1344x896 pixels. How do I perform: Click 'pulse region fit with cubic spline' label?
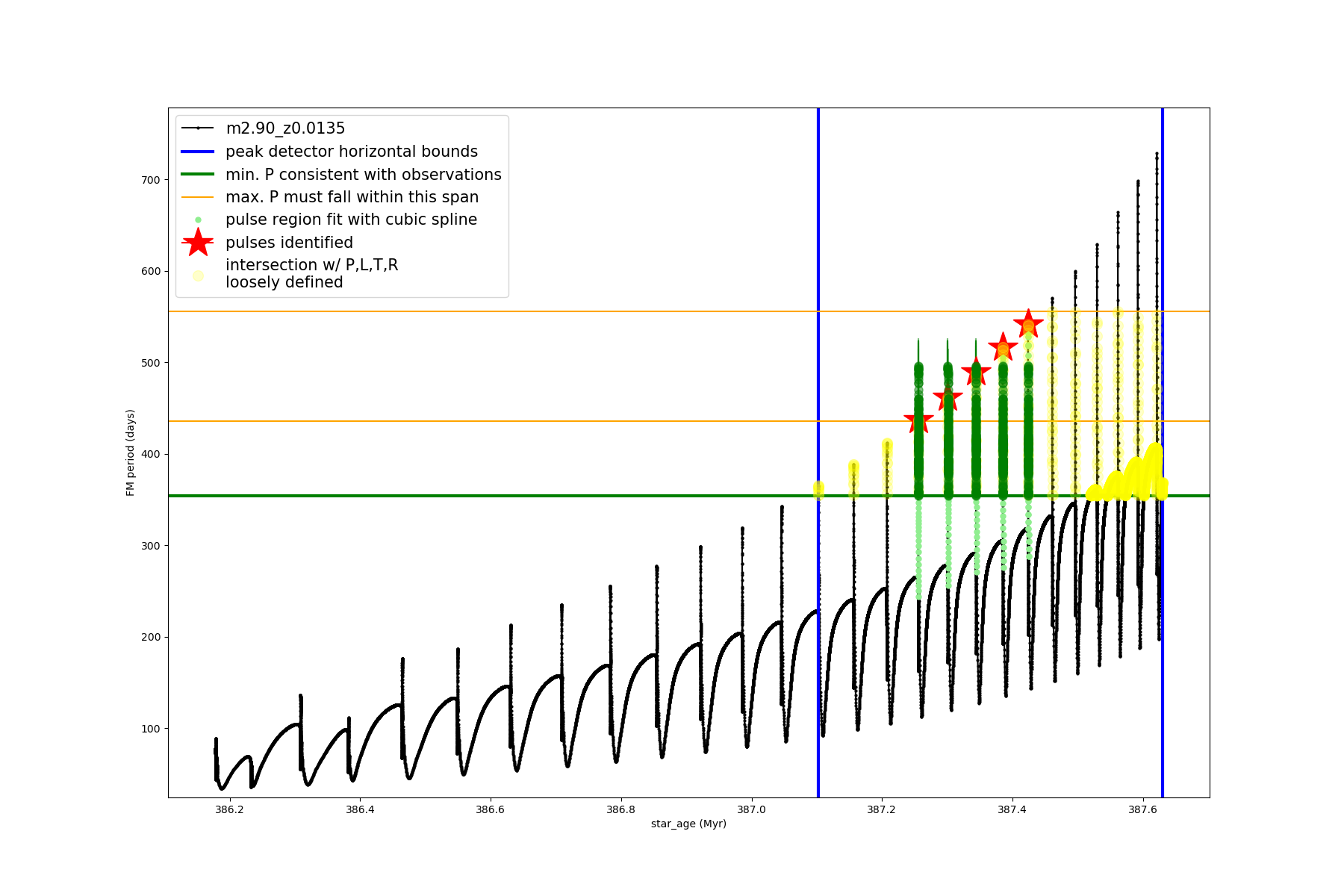tap(351, 220)
